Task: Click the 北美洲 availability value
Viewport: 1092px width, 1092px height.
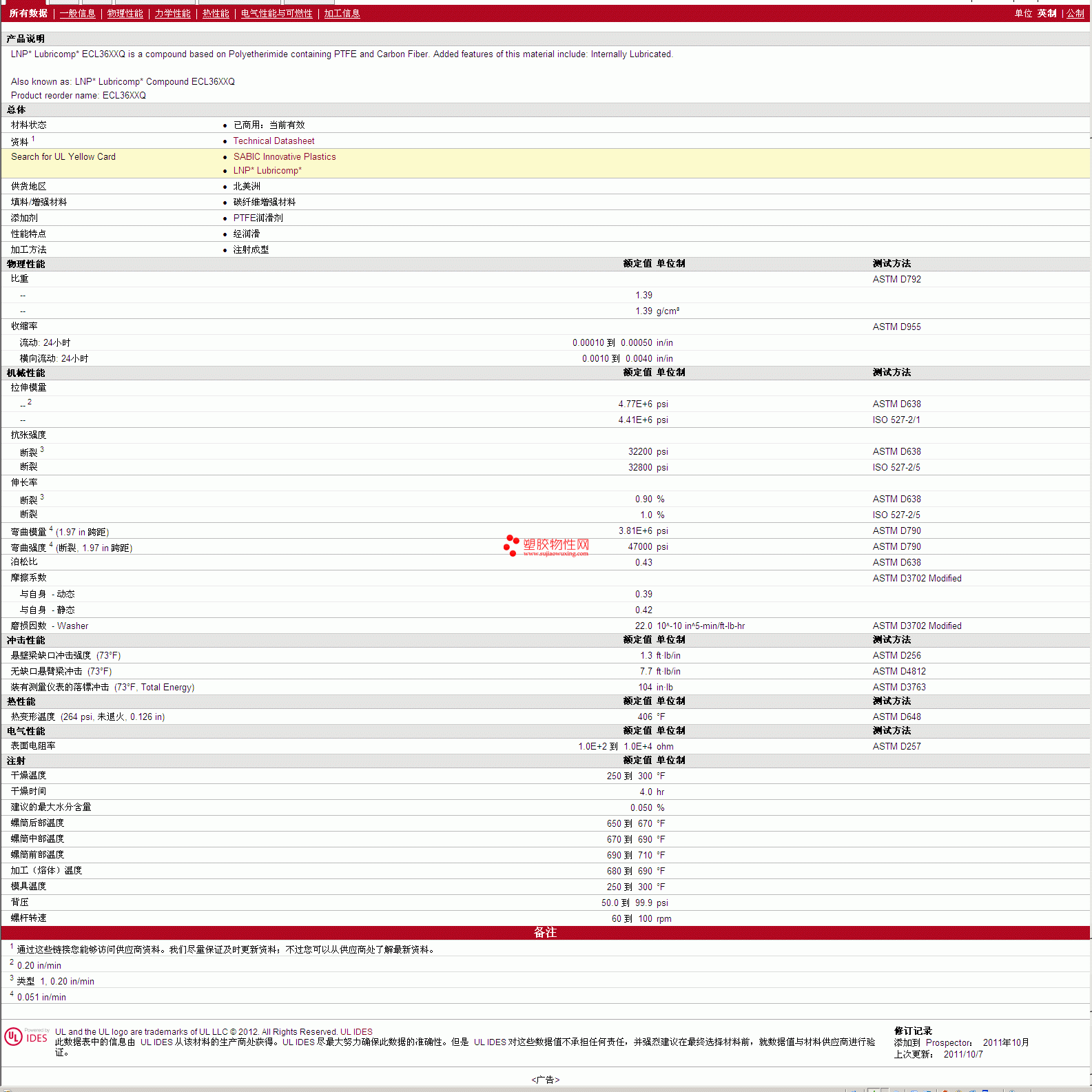Action: click(x=247, y=187)
